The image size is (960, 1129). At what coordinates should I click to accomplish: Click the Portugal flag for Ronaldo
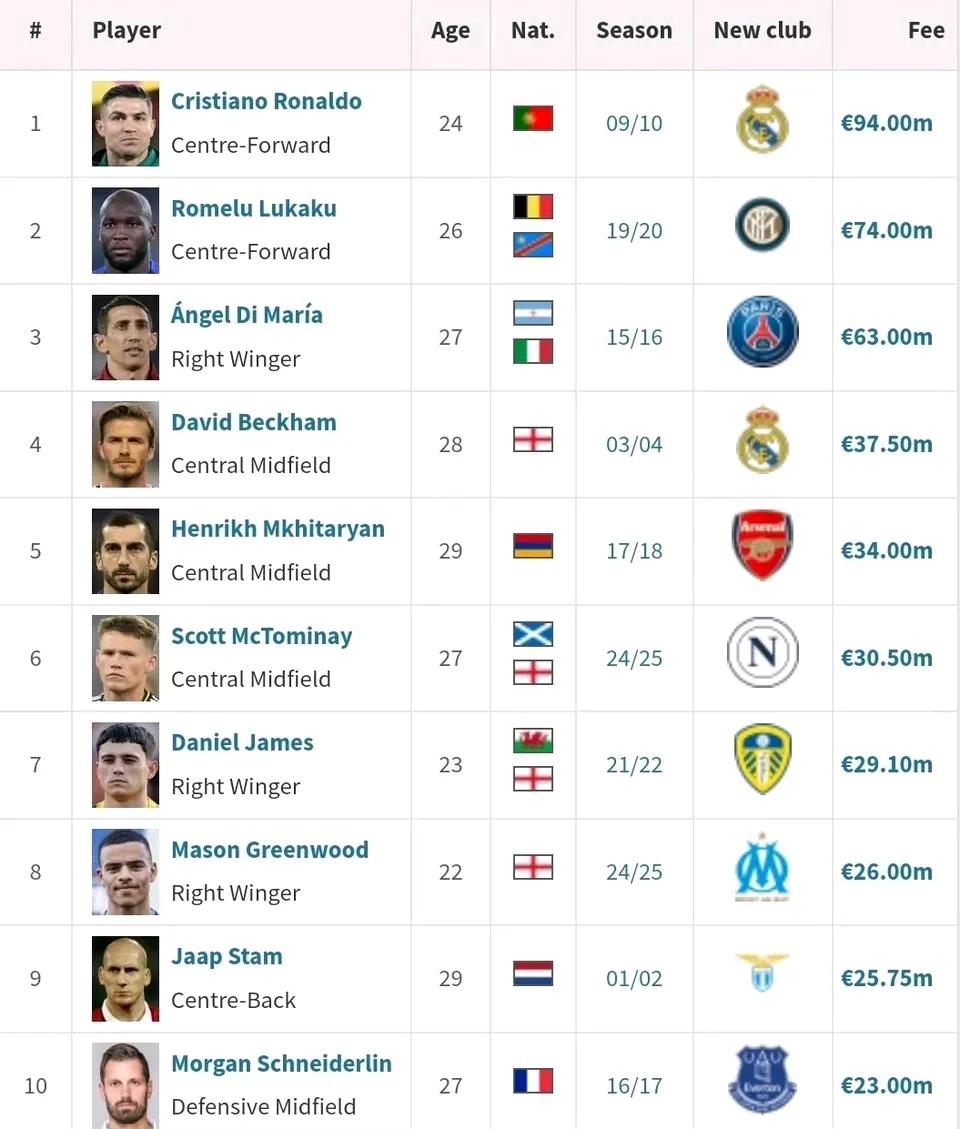(533, 119)
